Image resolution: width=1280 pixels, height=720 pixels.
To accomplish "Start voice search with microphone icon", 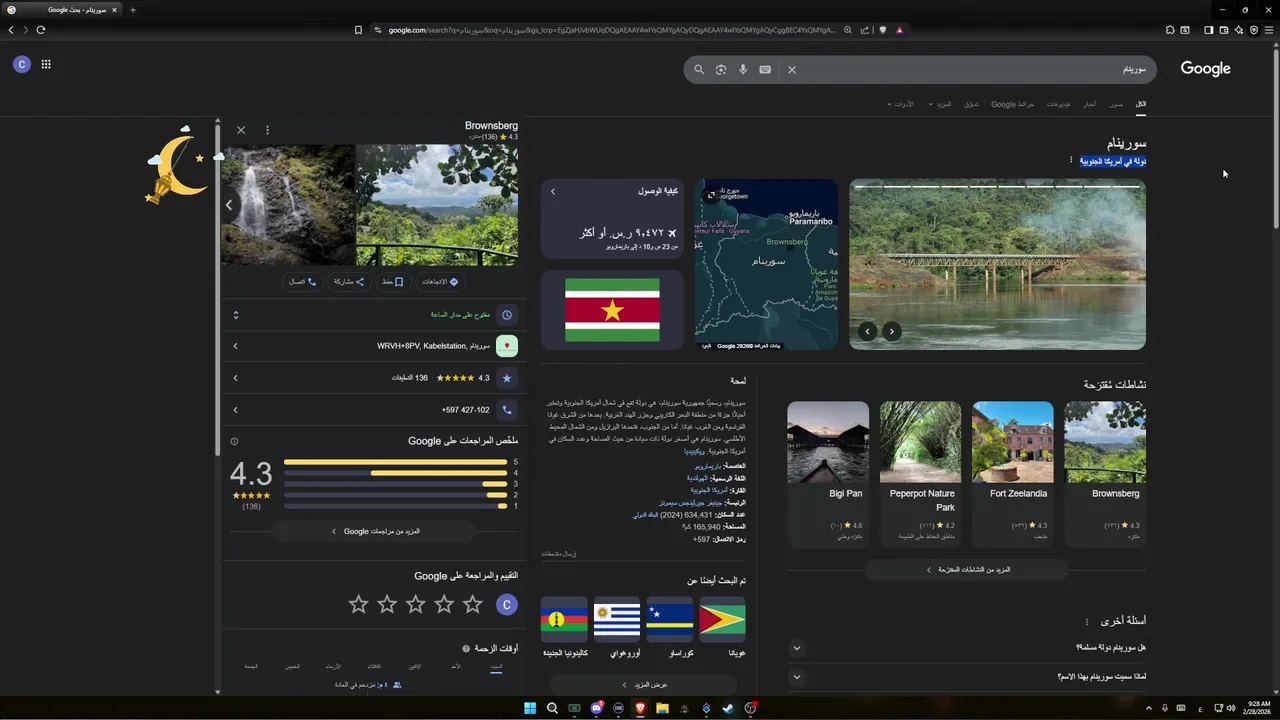I will pyautogui.click(x=743, y=70).
